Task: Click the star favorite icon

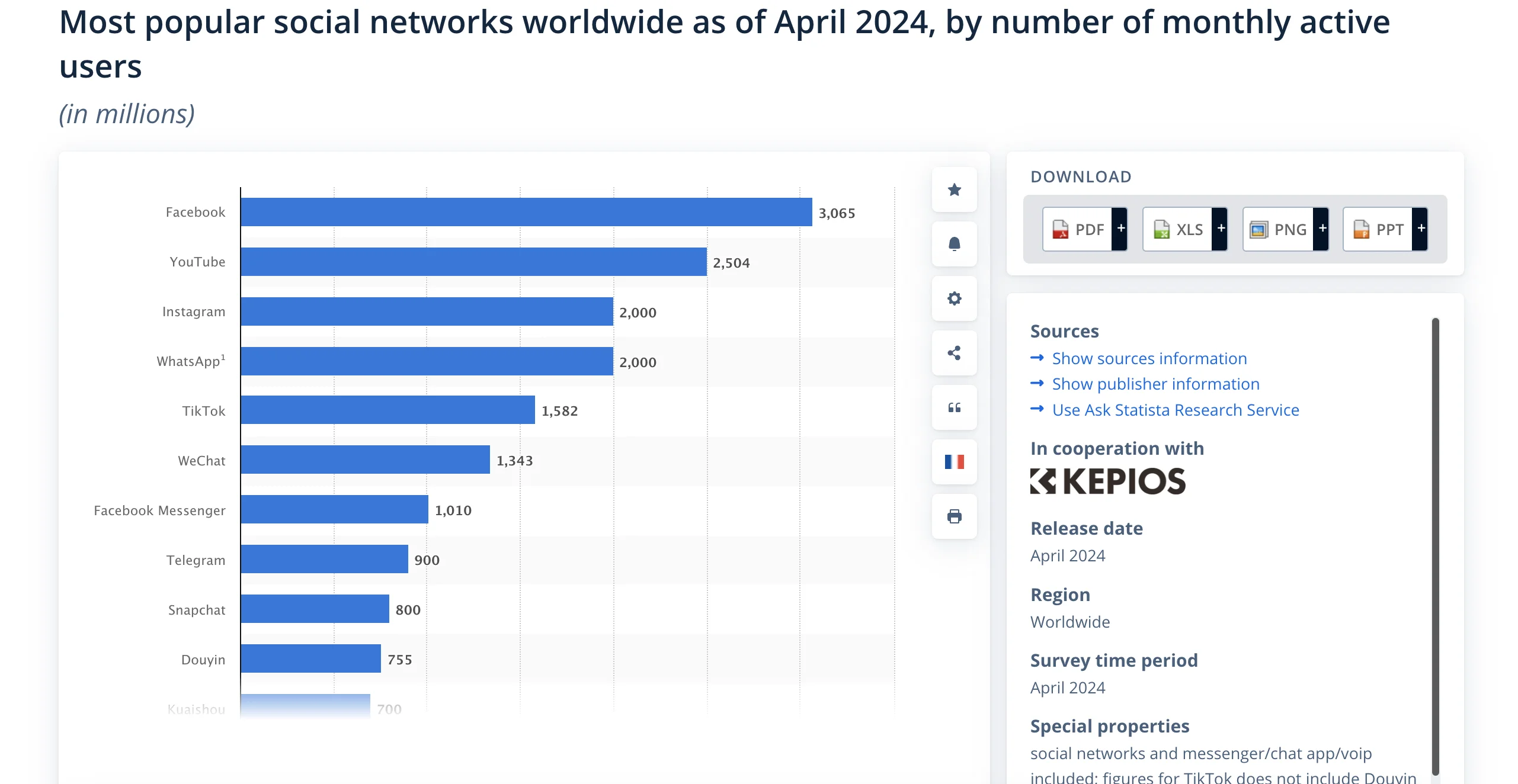Action: (x=954, y=189)
